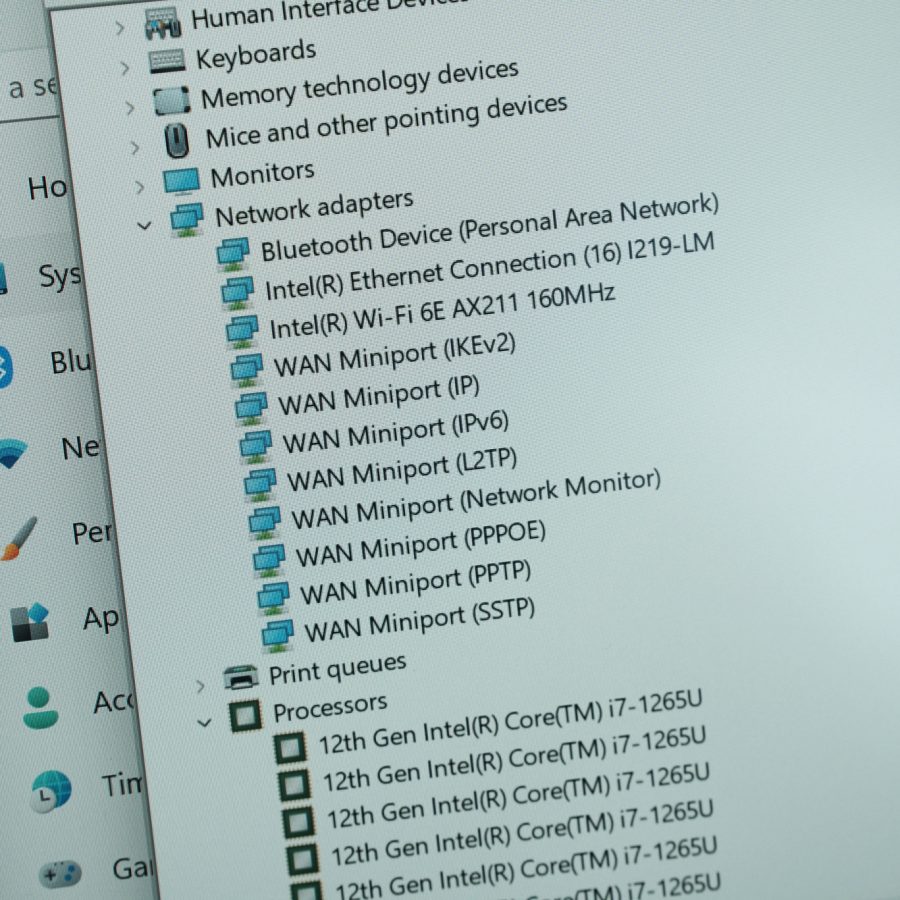Image resolution: width=900 pixels, height=900 pixels.
Task: Collapse the Network adapters category
Action: [x=144, y=226]
